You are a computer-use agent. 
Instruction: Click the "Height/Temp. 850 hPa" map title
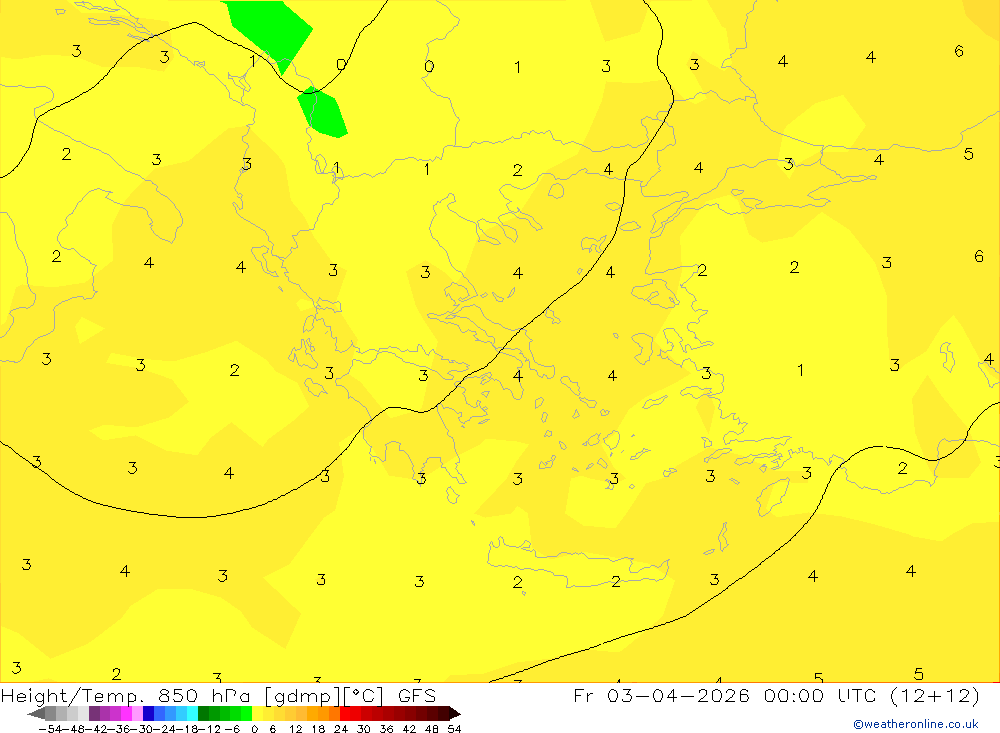coord(125,696)
